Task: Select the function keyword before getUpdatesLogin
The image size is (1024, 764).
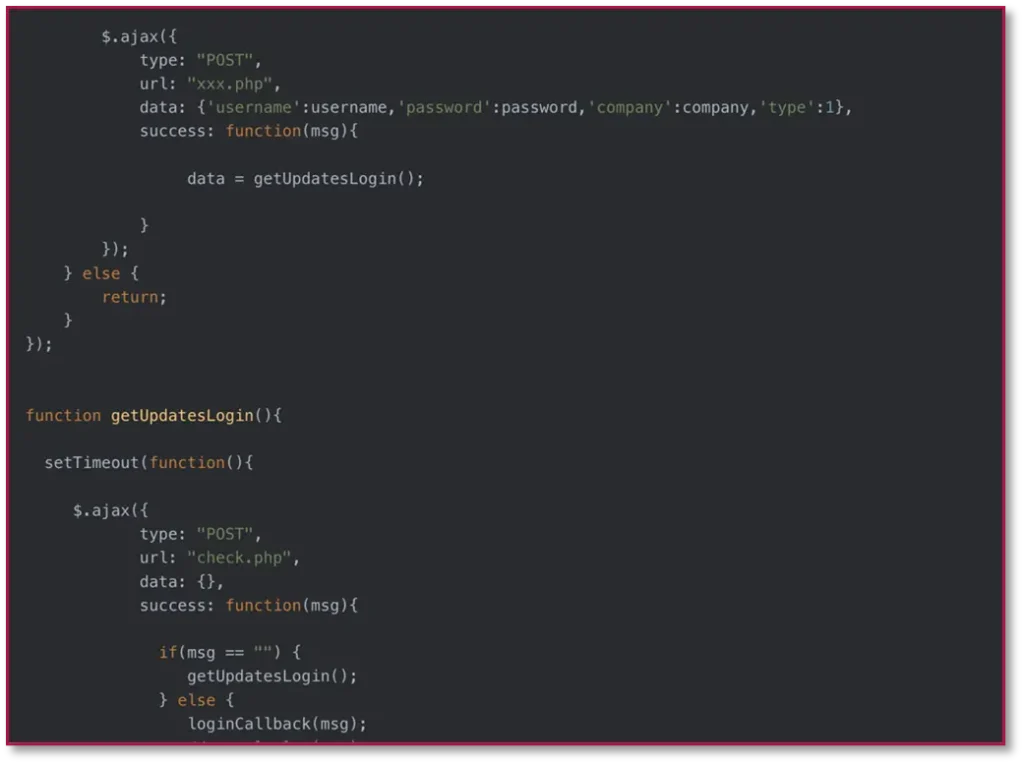Action: (62, 415)
